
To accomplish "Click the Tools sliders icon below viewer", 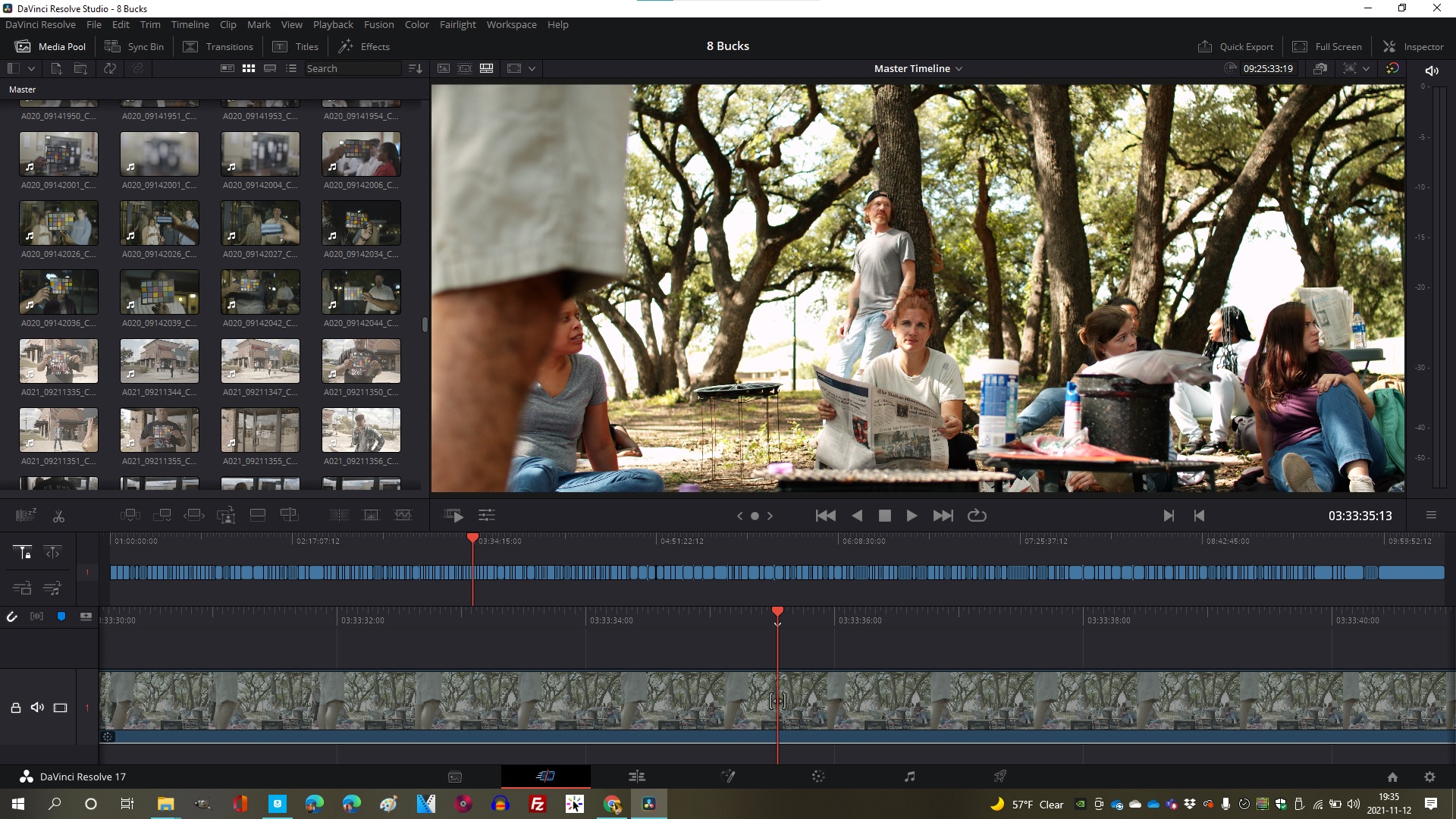I will (486, 516).
